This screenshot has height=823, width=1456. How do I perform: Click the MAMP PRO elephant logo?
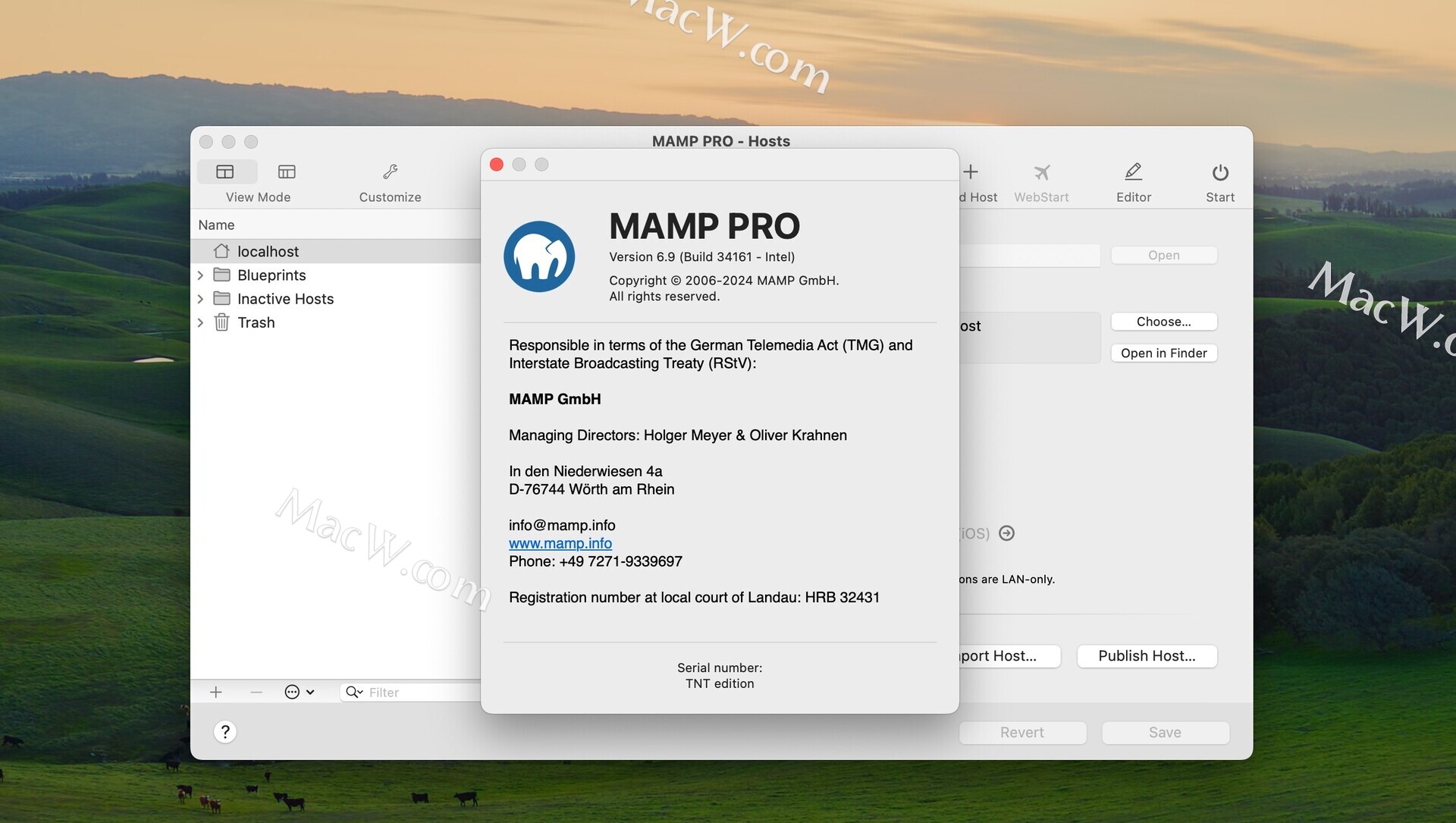pyautogui.click(x=539, y=256)
